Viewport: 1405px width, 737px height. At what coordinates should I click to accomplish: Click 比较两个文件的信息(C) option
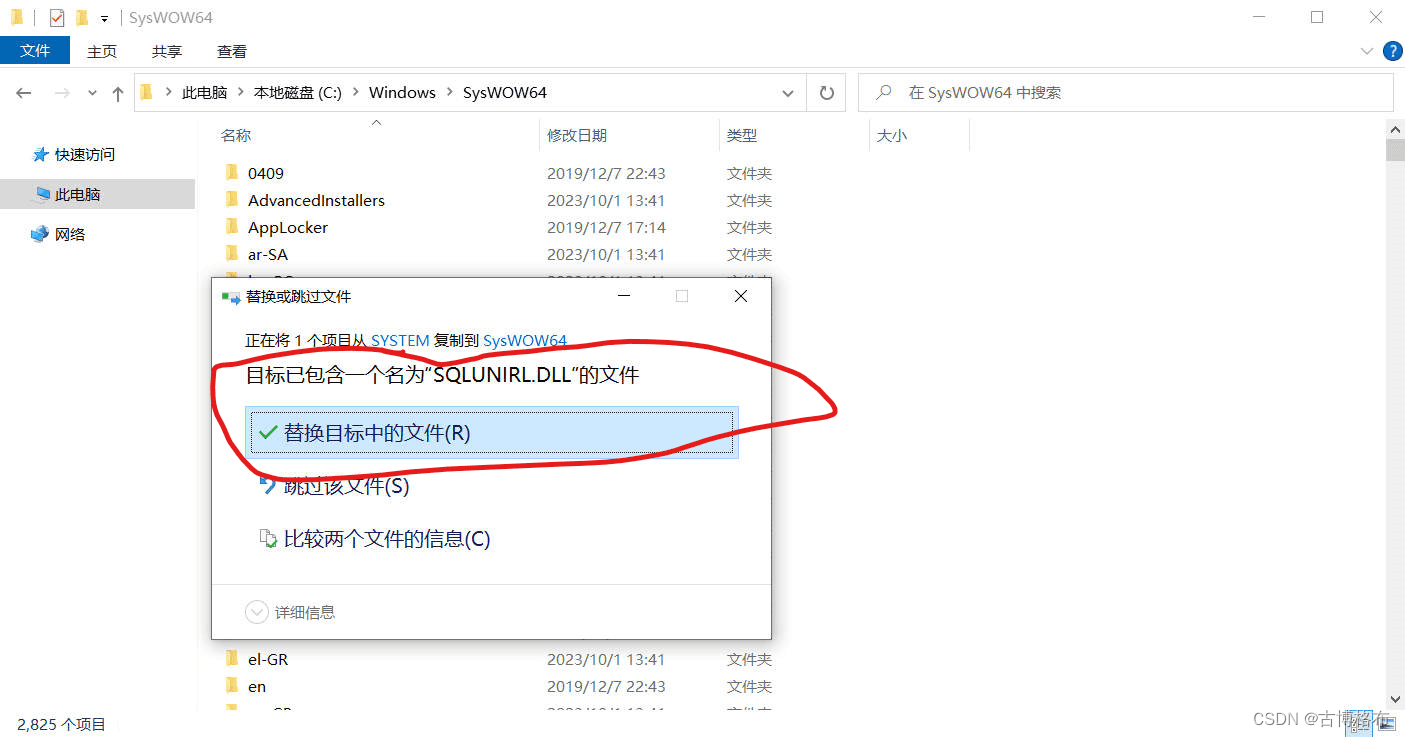pos(386,539)
